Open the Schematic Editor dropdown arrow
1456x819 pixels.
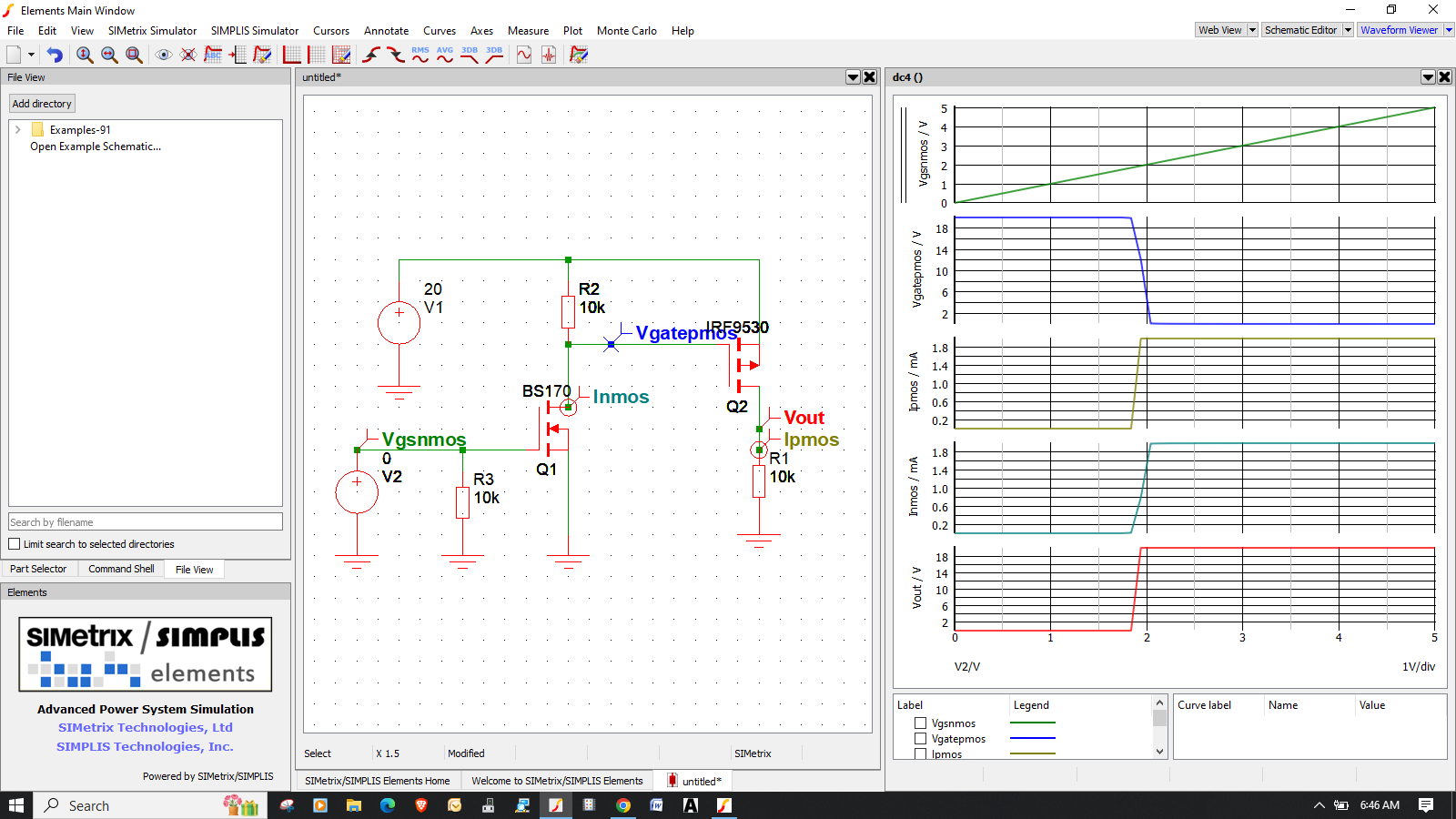(x=1348, y=30)
